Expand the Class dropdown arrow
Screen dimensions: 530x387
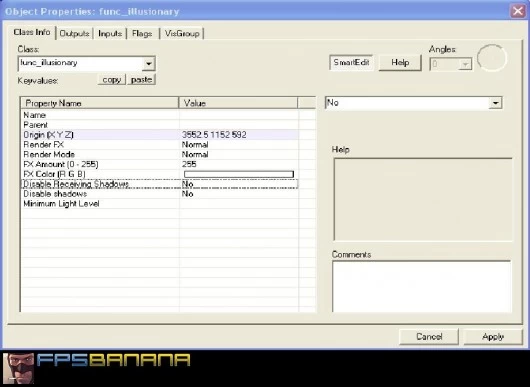pyautogui.click(x=148, y=64)
